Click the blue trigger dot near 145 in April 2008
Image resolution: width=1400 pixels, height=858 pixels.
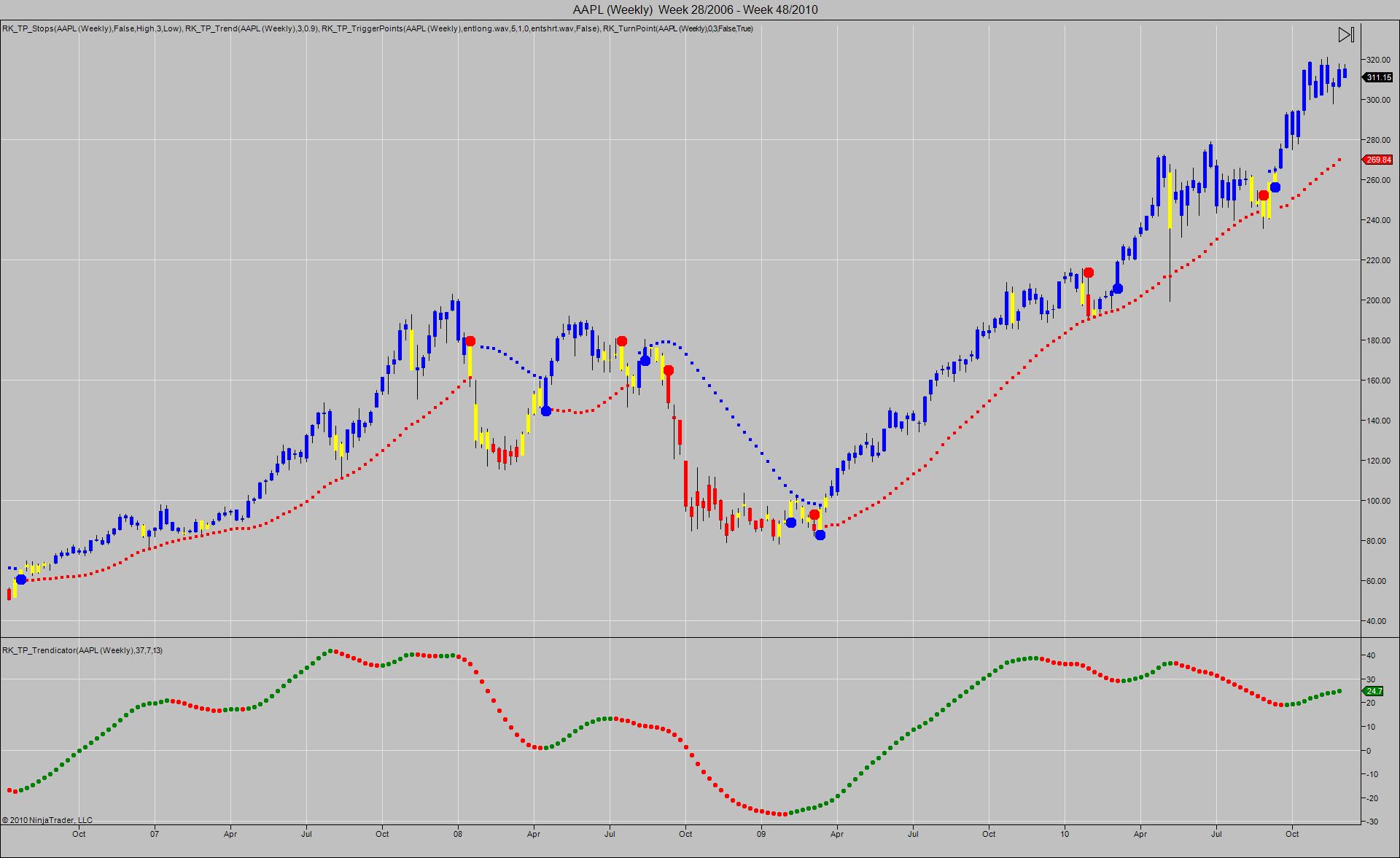pos(546,411)
